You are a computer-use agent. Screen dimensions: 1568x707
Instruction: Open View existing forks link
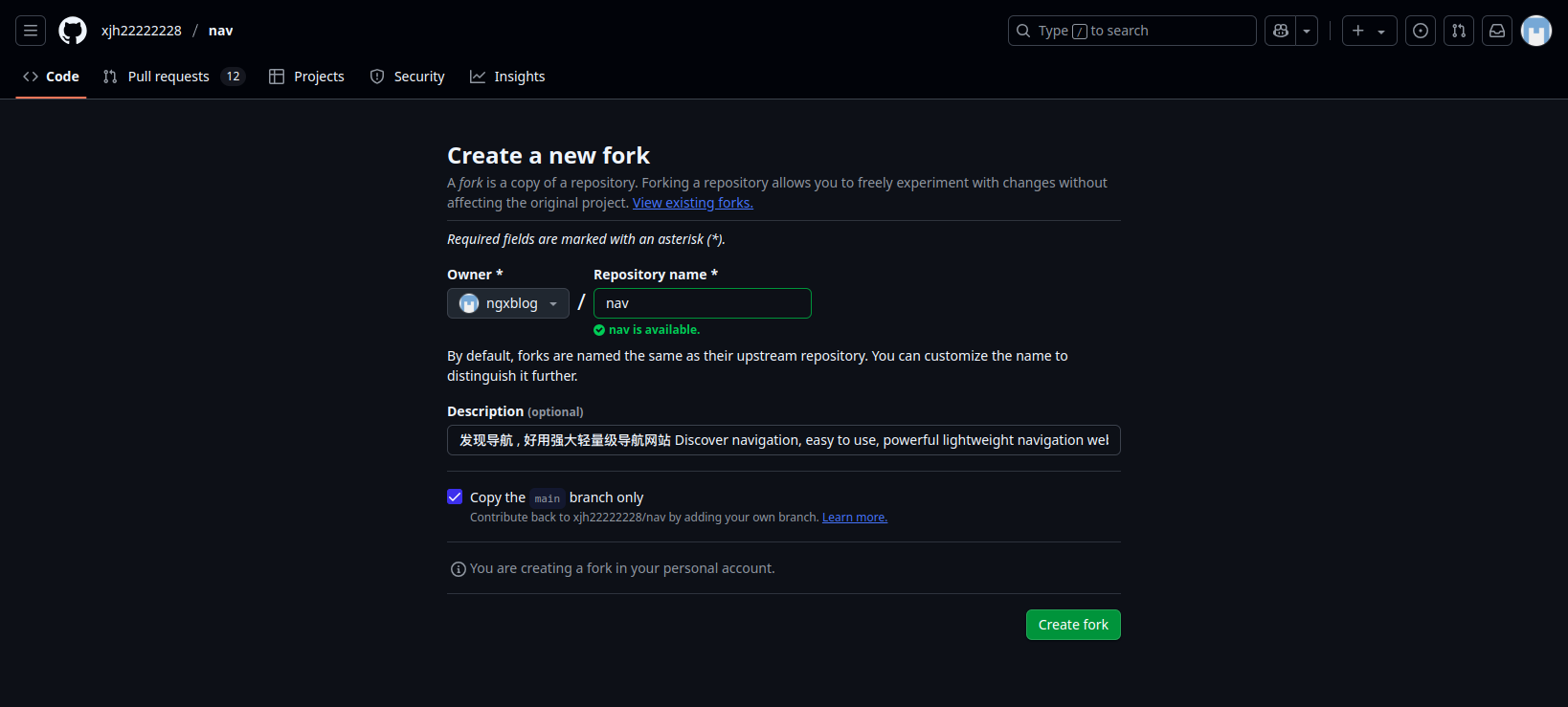693,203
